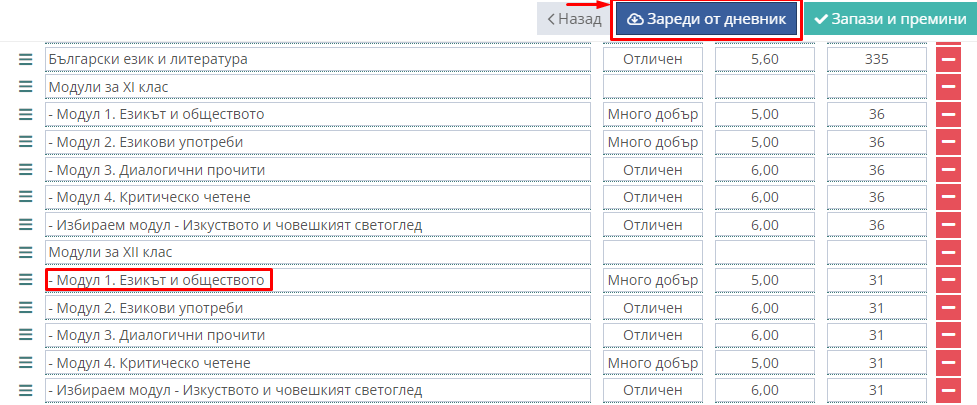This screenshot has height=405, width=977.
Task: Focus the 36 hours field for XI Модул 4
Action: (x=877, y=197)
